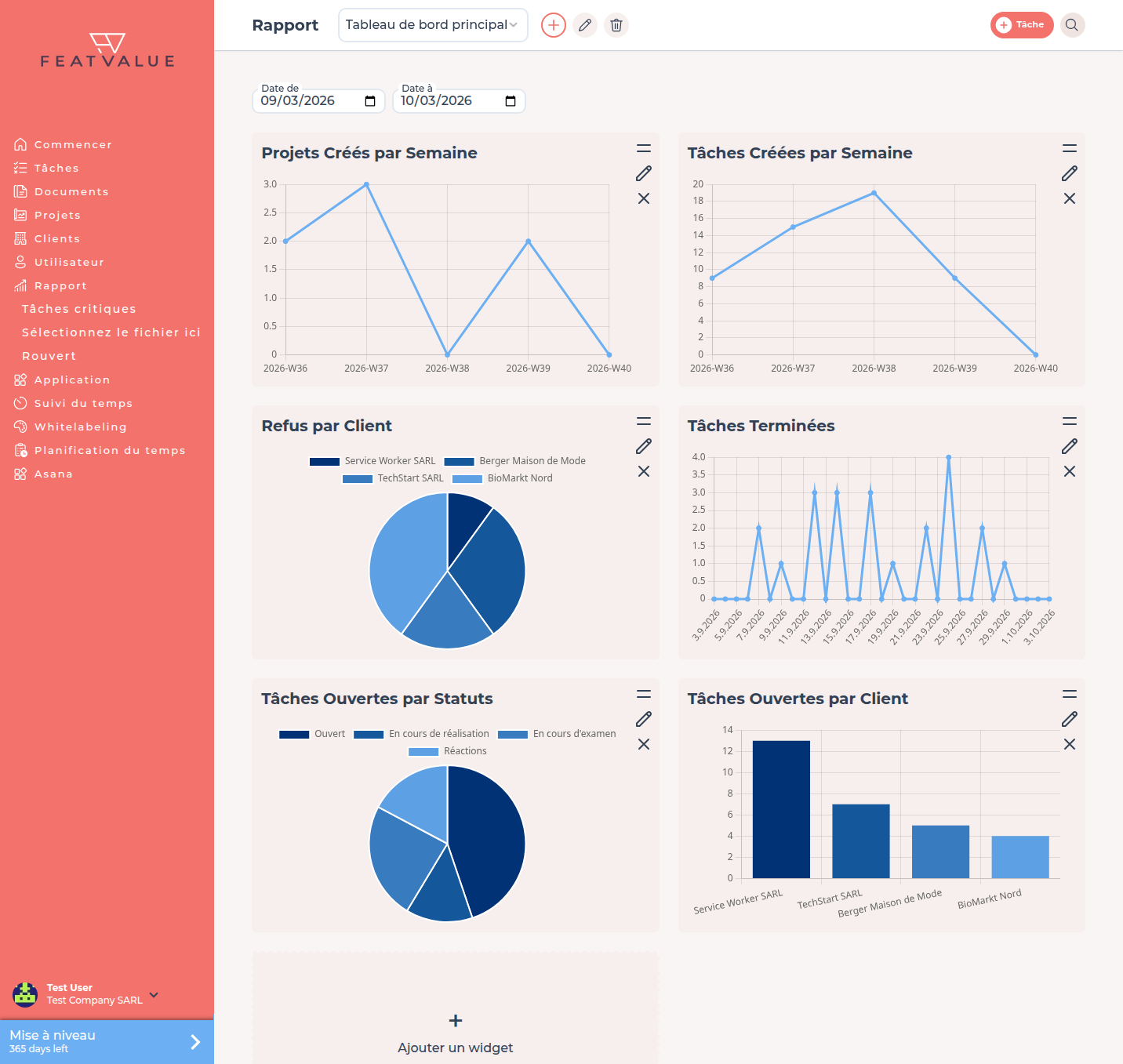The image size is (1123, 1064).
Task: Edit the Tâches Terminées widget
Action: [x=1070, y=446]
